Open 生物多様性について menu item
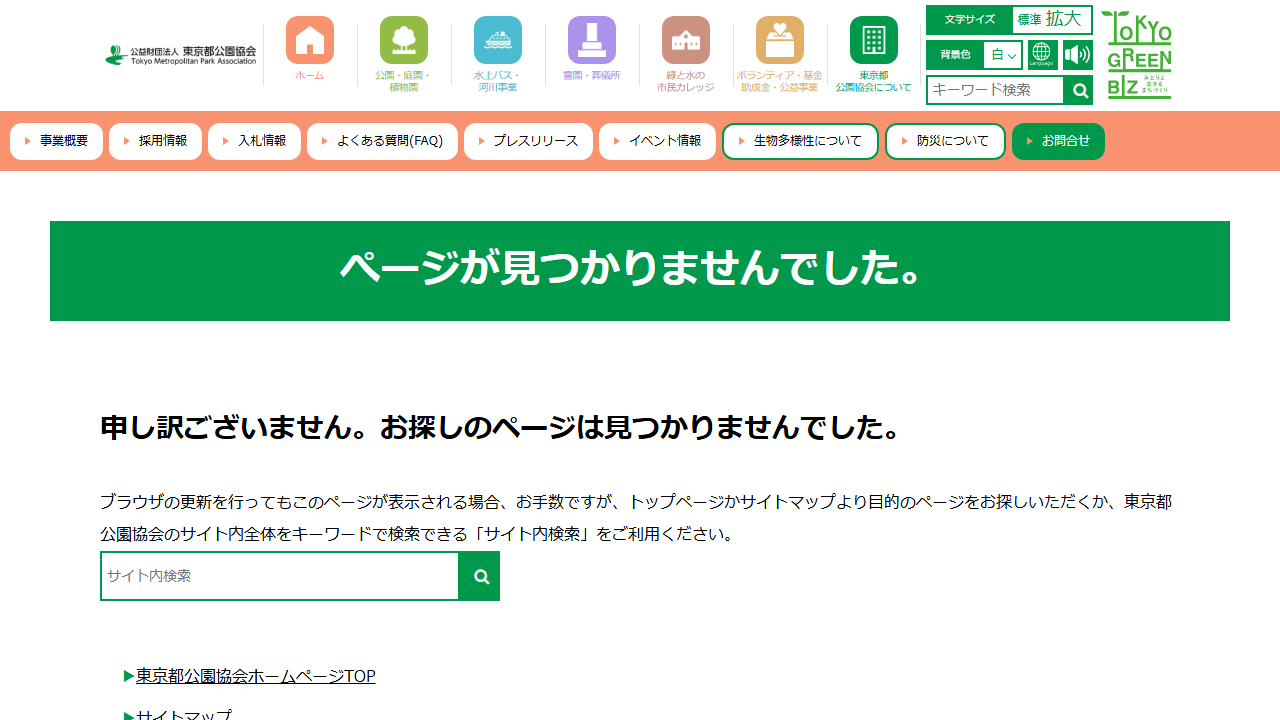Image resolution: width=1280 pixels, height=720 pixels. coord(800,141)
